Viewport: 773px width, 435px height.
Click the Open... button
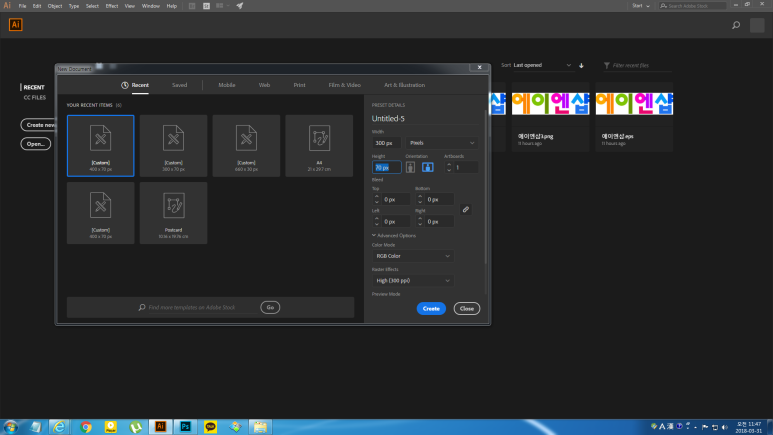(35, 144)
